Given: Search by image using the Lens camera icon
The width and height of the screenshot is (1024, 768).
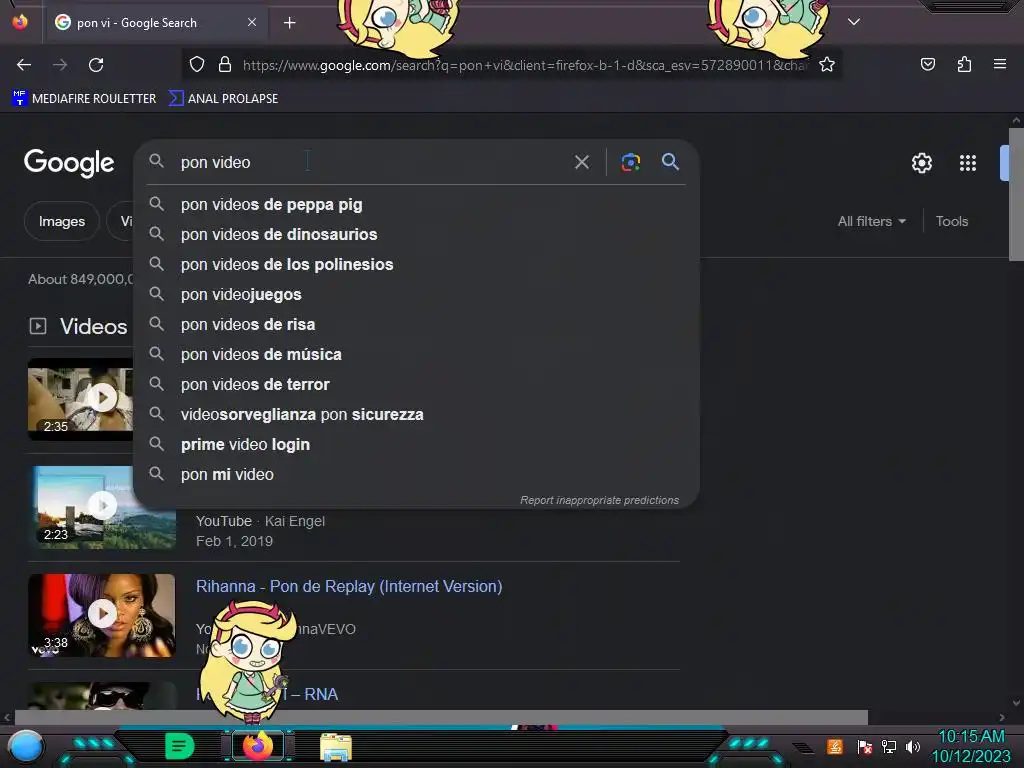Looking at the screenshot, I should [x=631, y=162].
